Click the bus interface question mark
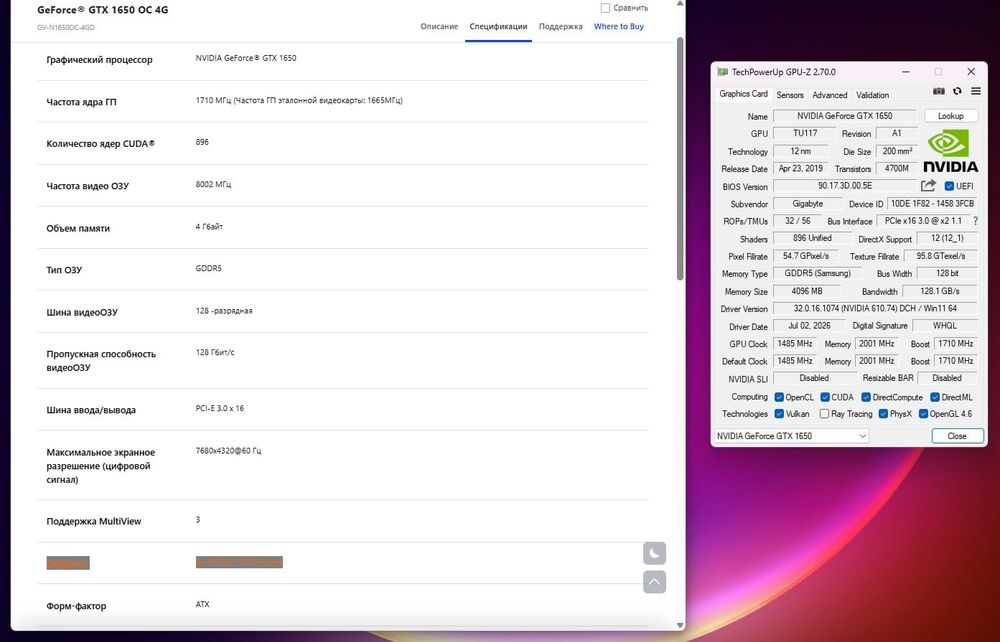Screen dimensions: 1000x642 (975, 221)
